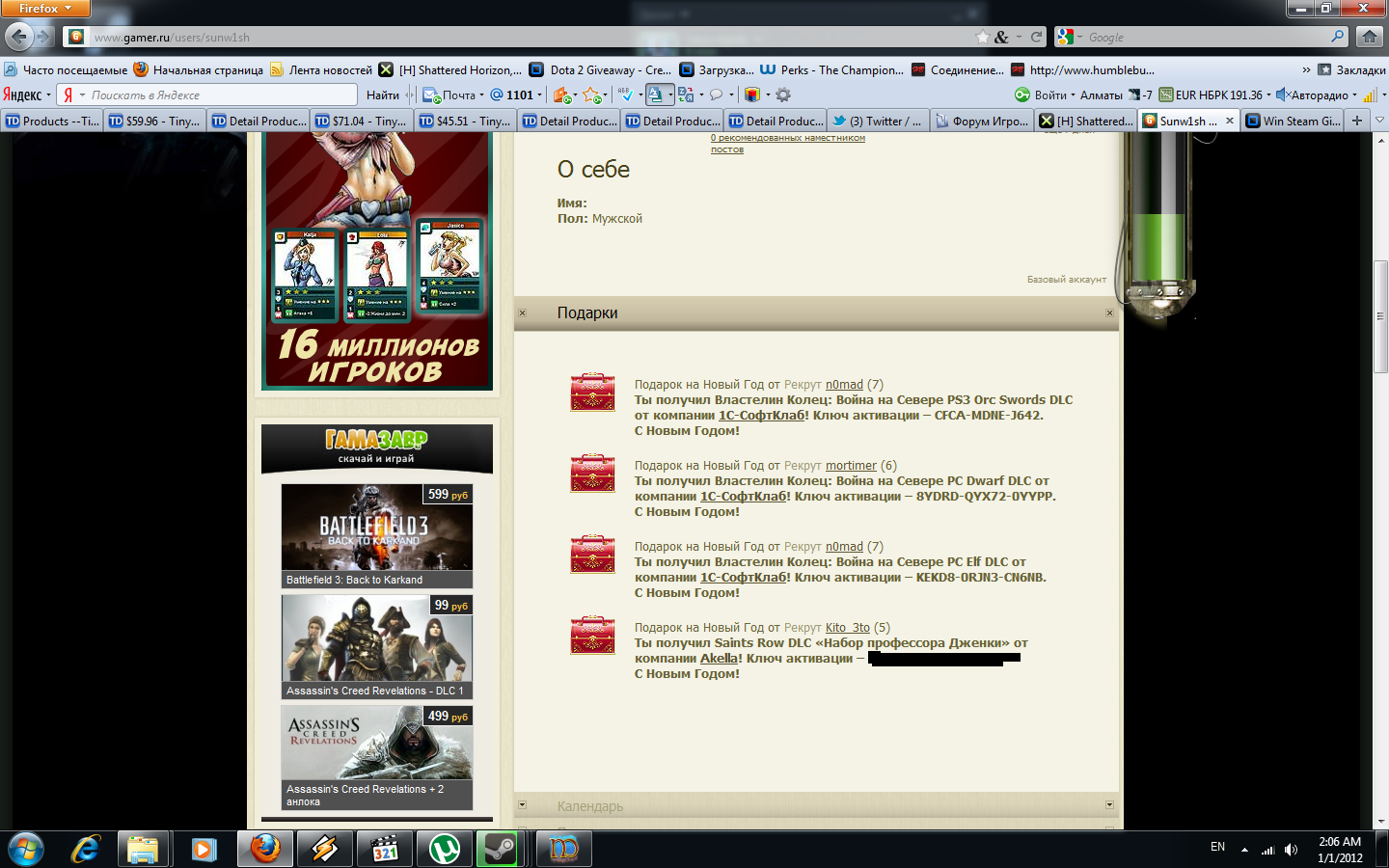The image size is (1389, 868).
Task: List all tabs using the tab-bar arrow
Action: tap(1379, 121)
